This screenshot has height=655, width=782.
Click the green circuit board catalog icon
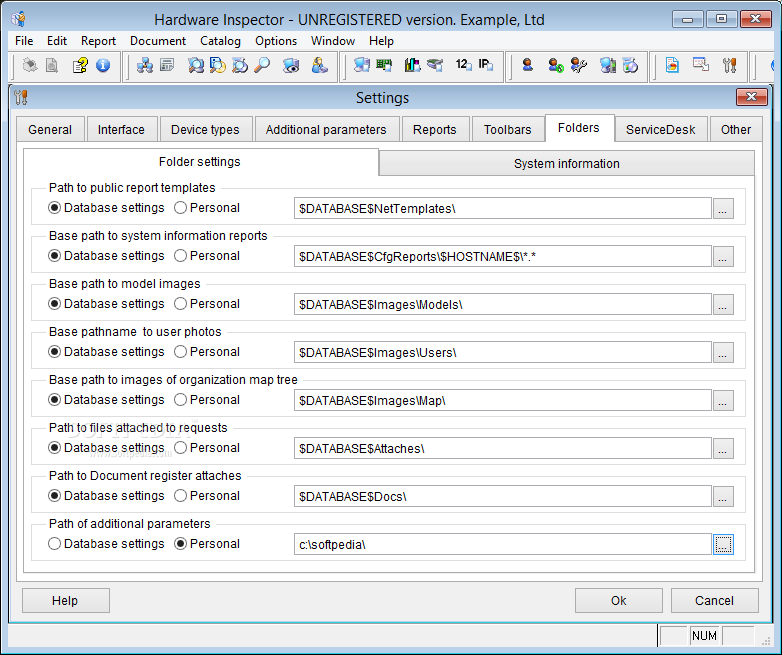384,65
